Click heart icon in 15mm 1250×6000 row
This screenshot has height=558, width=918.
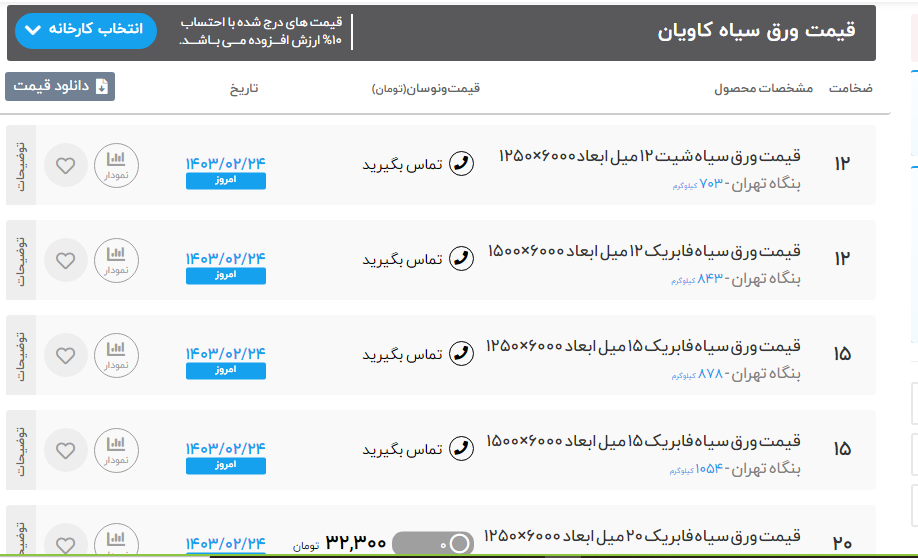pyautogui.click(x=66, y=355)
